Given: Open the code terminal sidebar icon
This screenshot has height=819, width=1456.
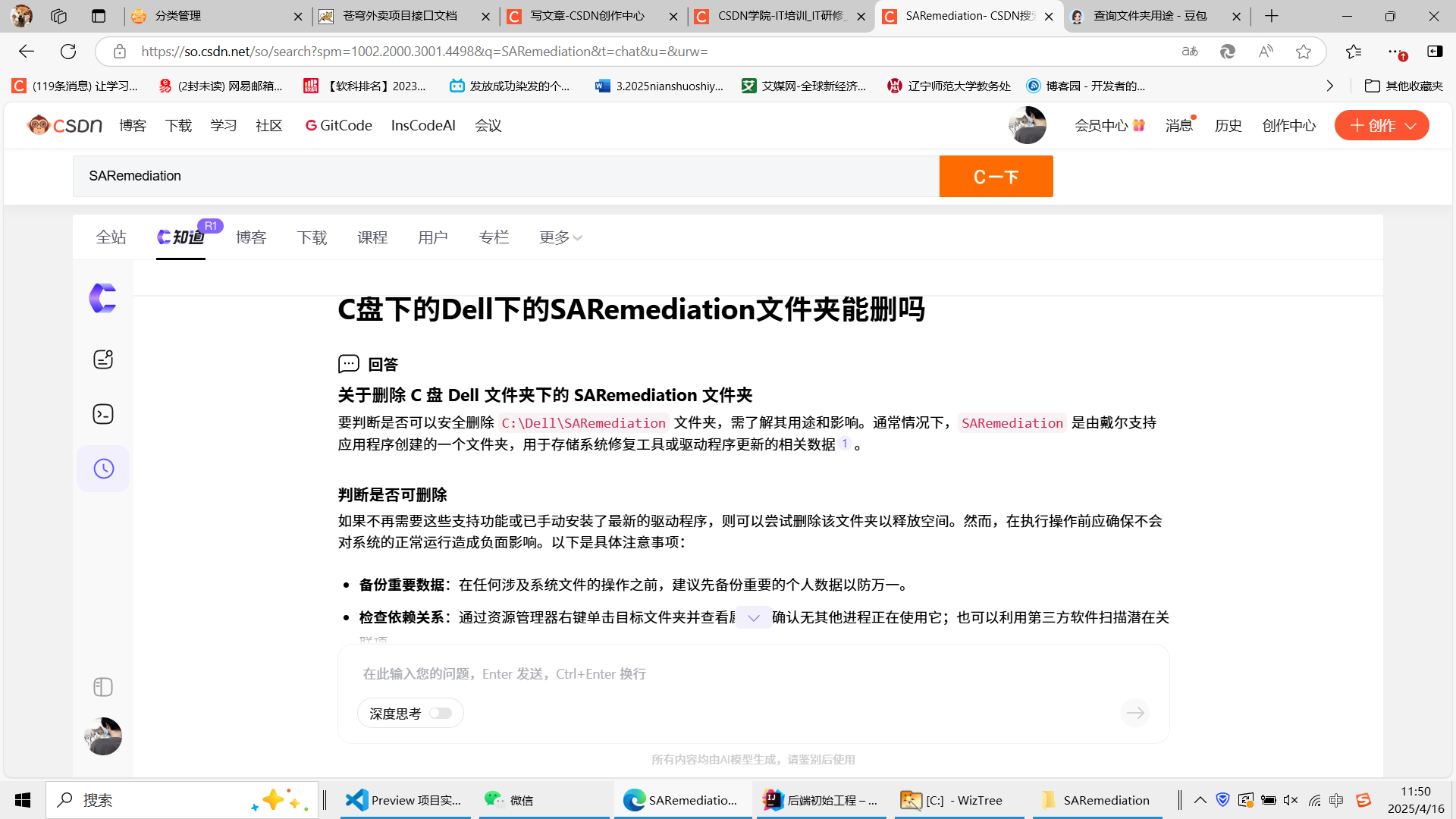Looking at the screenshot, I should coord(103,414).
